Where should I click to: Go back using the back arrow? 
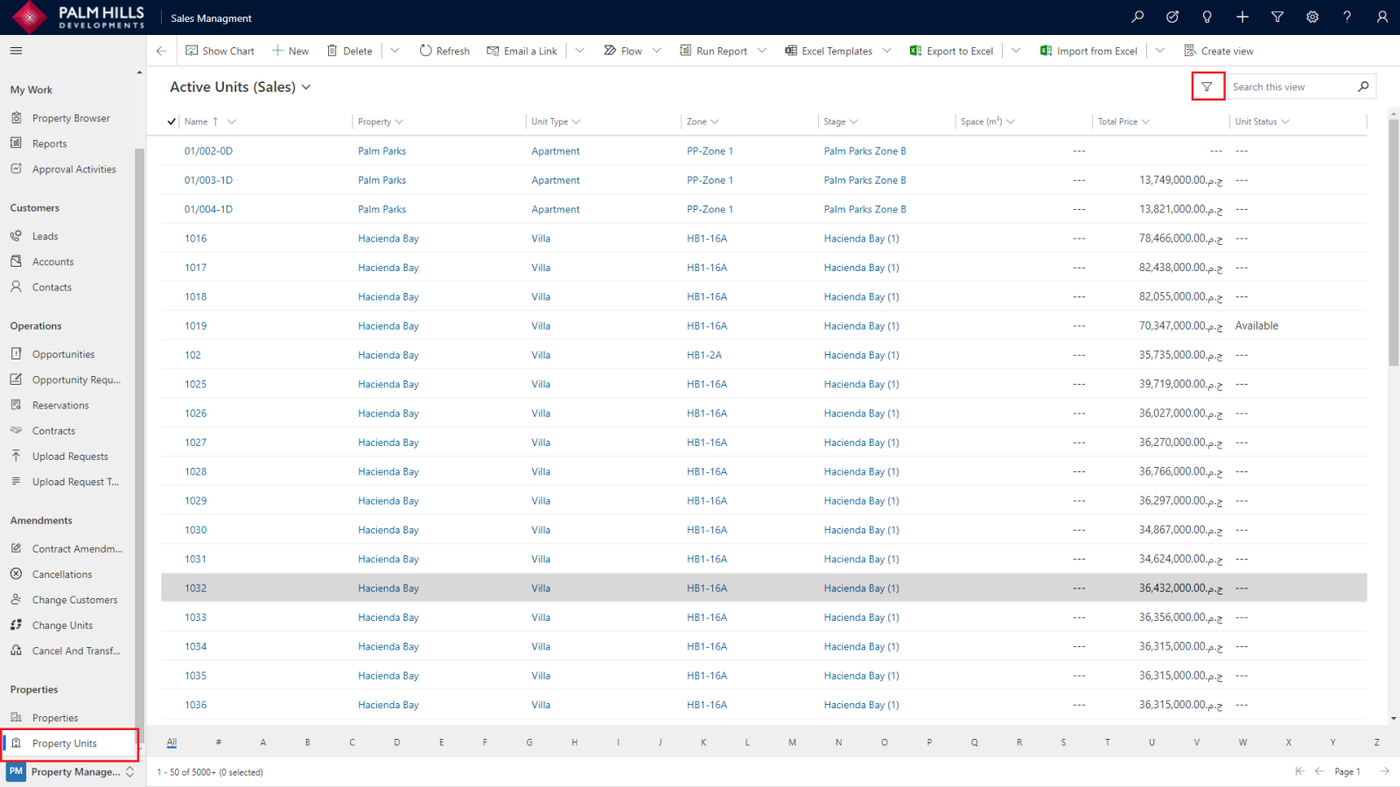[x=161, y=51]
